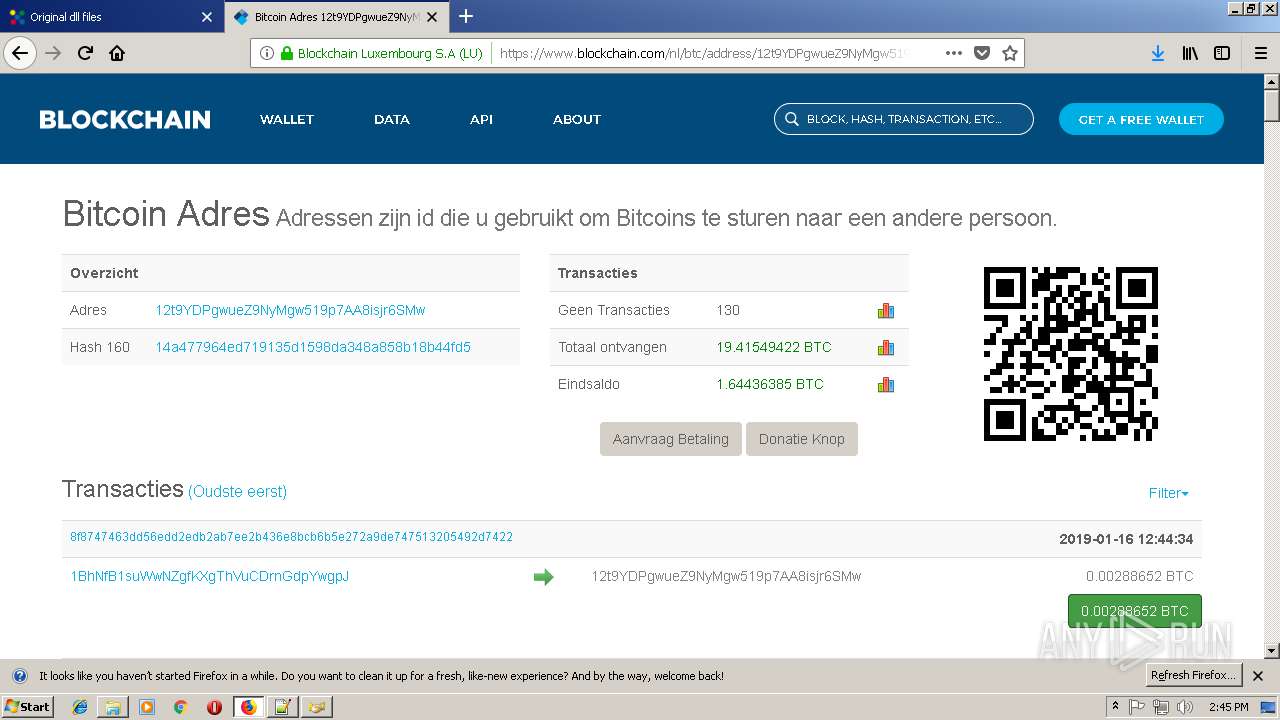
Task: Click the scrollbar down arrow
Action: (x=1271, y=650)
